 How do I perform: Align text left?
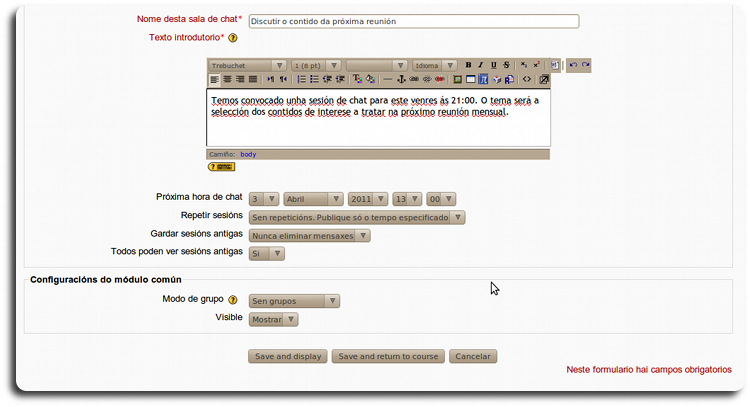tap(214, 79)
